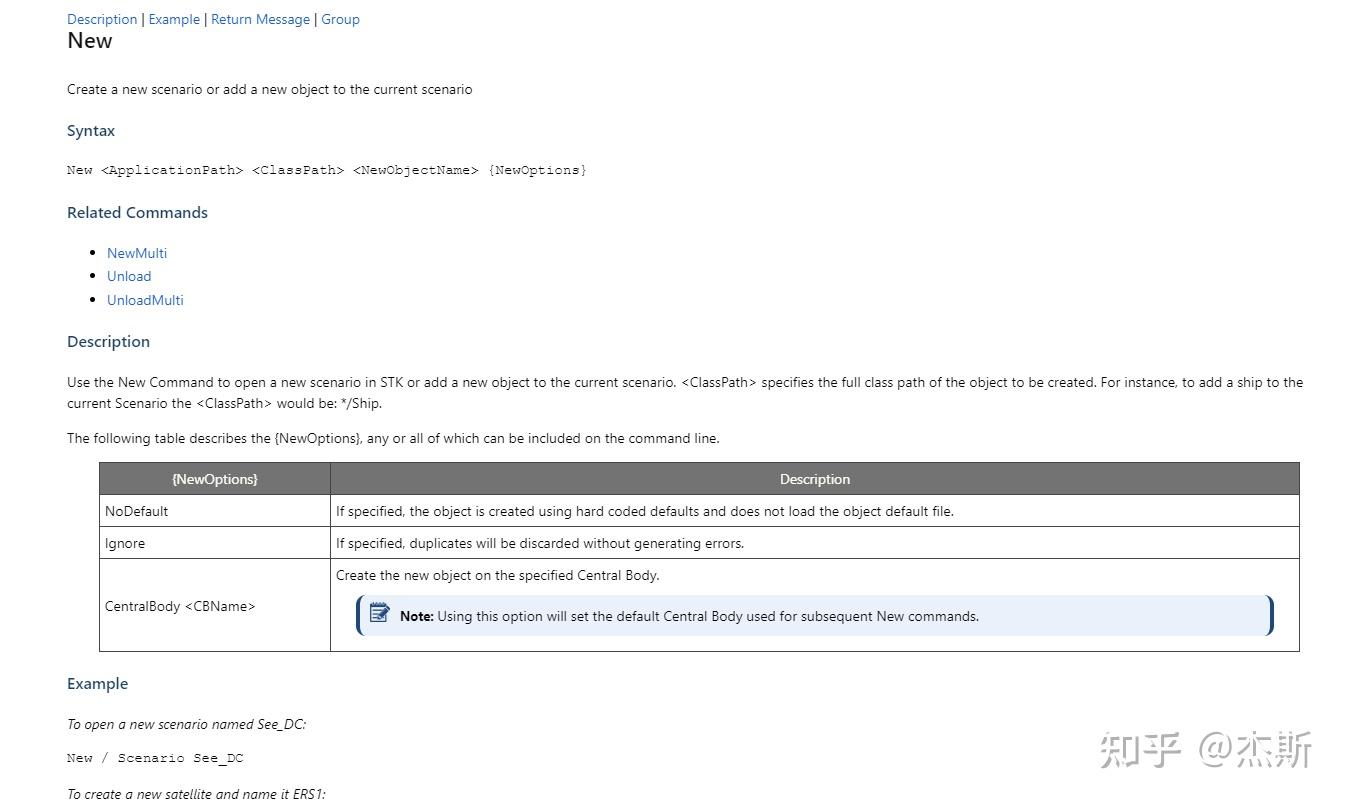Open the Unload related command link

129,276
